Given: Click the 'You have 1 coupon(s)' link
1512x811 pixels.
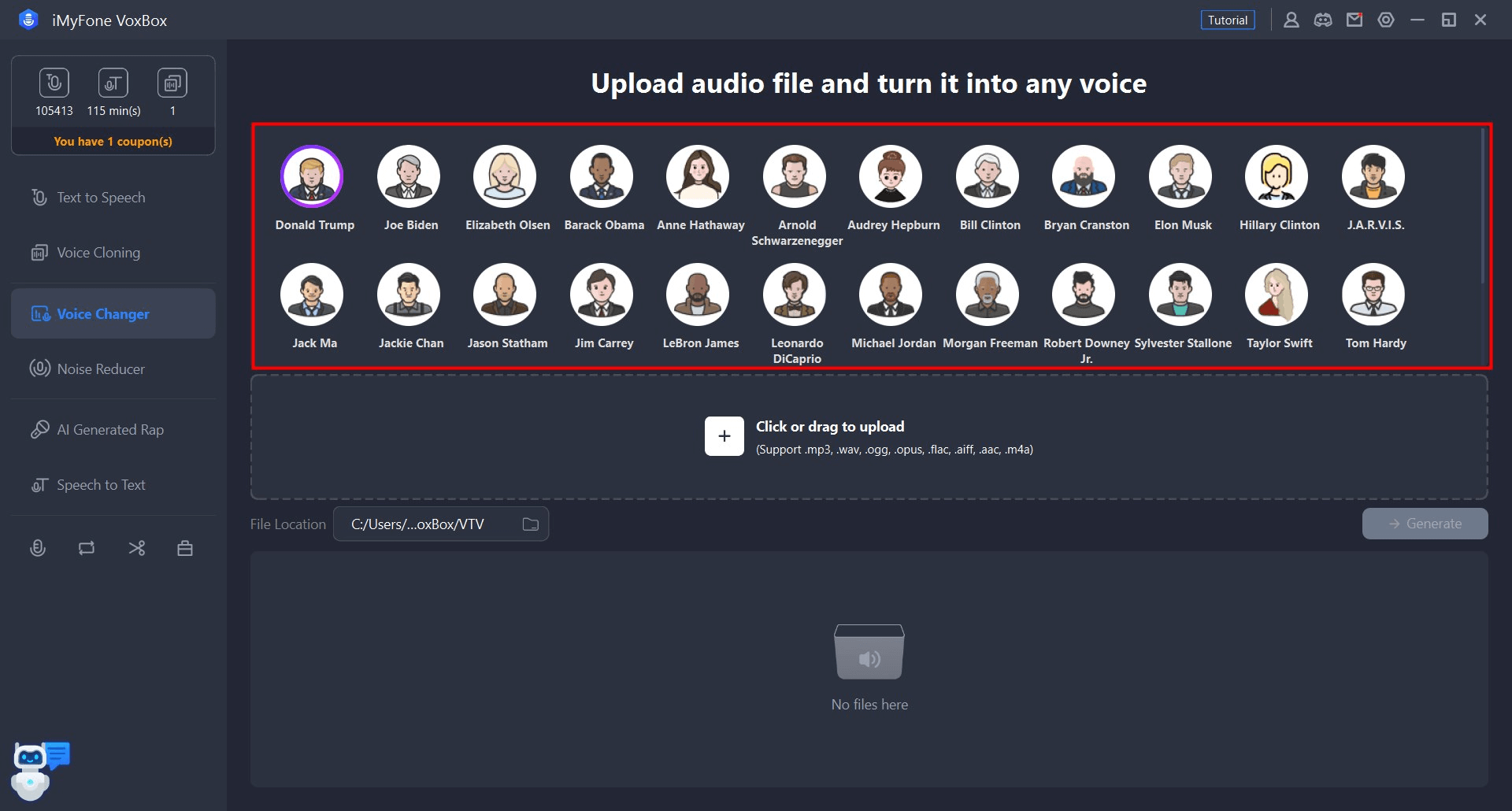Looking at the screenshot, I should (x=113, y=142).
